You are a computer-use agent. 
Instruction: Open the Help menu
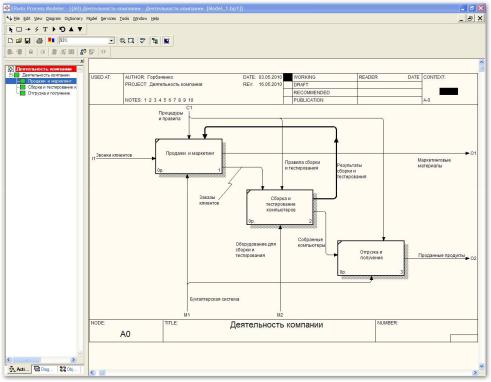[x=155, y=19]
